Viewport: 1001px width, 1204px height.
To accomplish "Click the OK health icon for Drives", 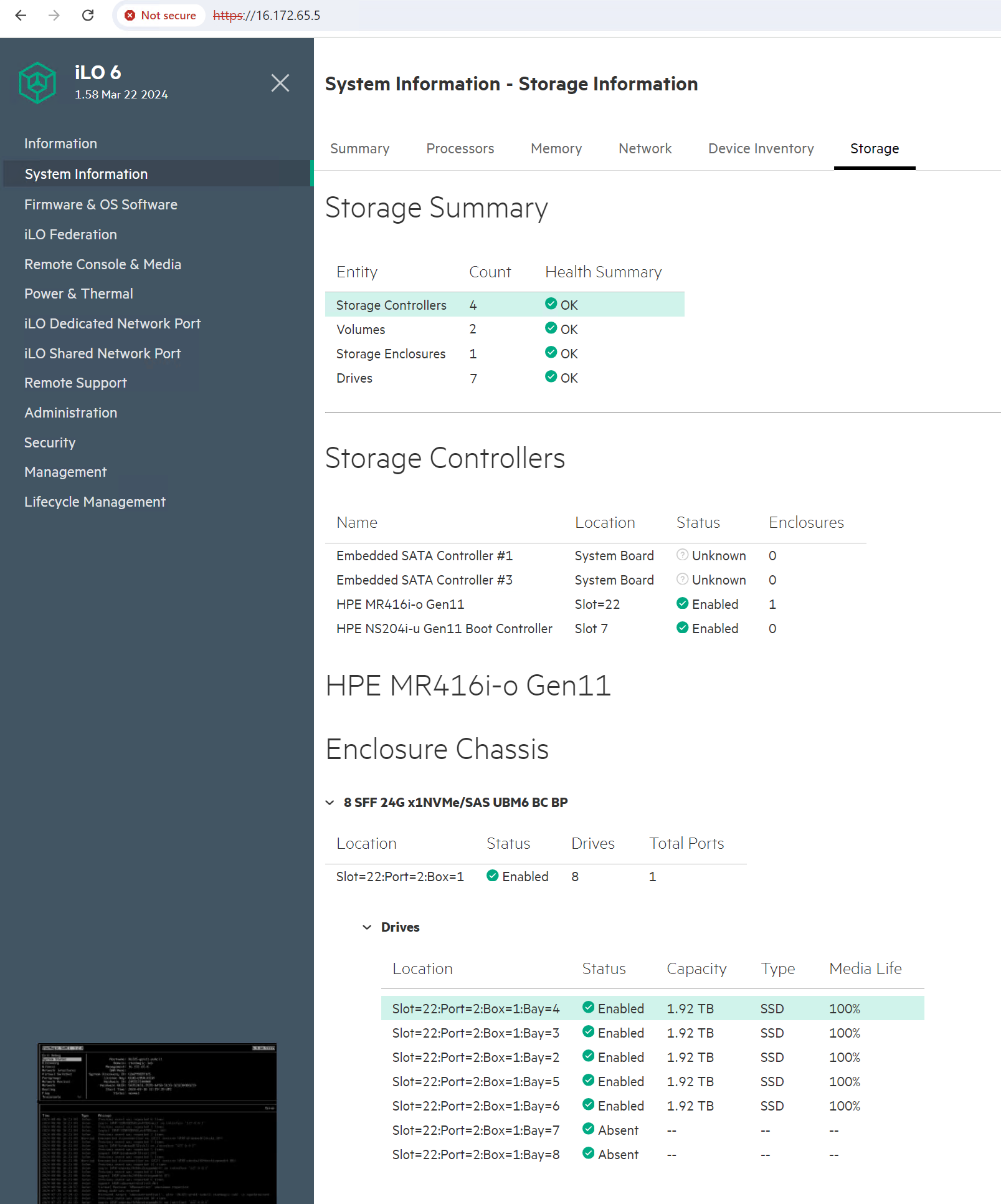I will click(x=551, y=377).
